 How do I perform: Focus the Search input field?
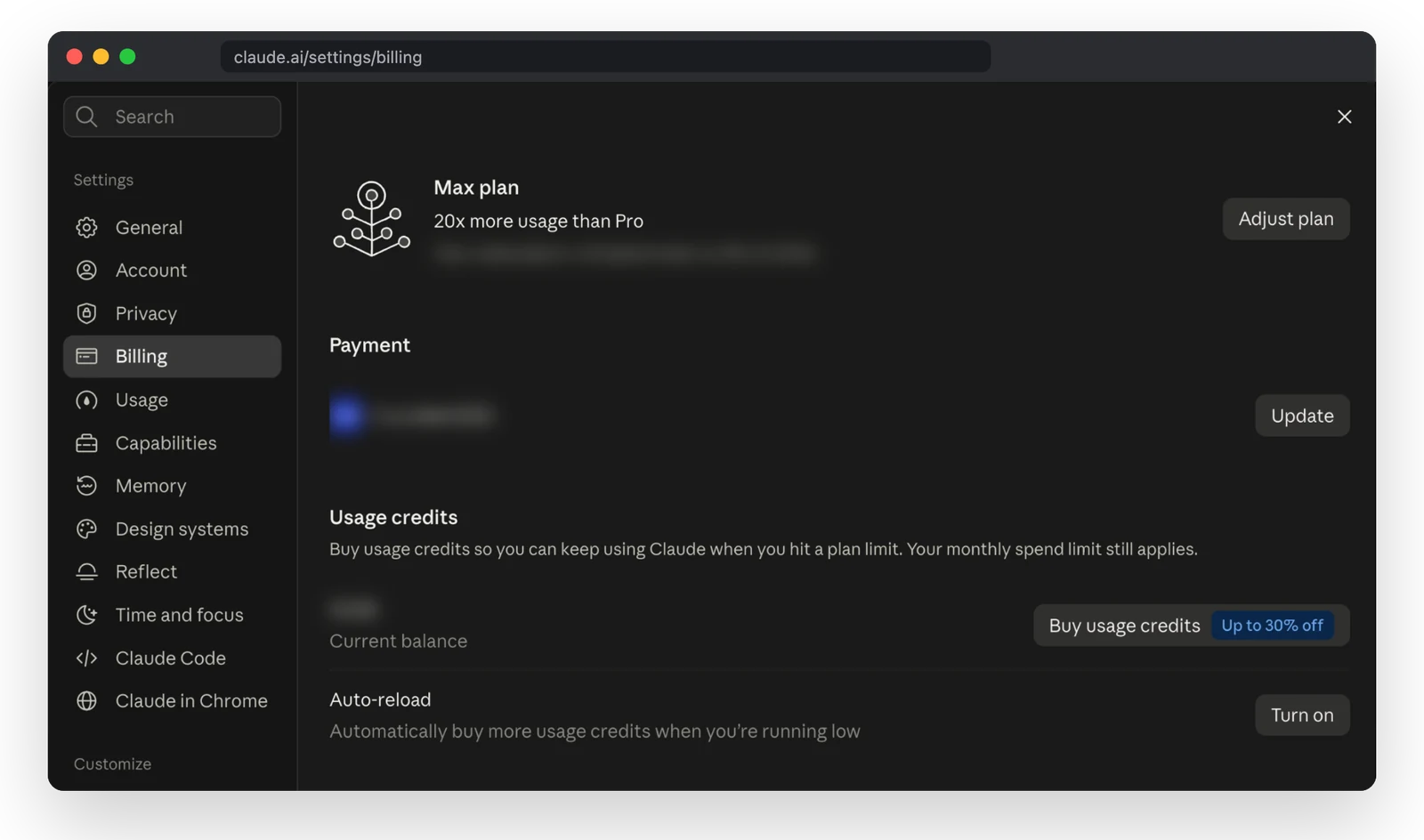pos(173,117)
